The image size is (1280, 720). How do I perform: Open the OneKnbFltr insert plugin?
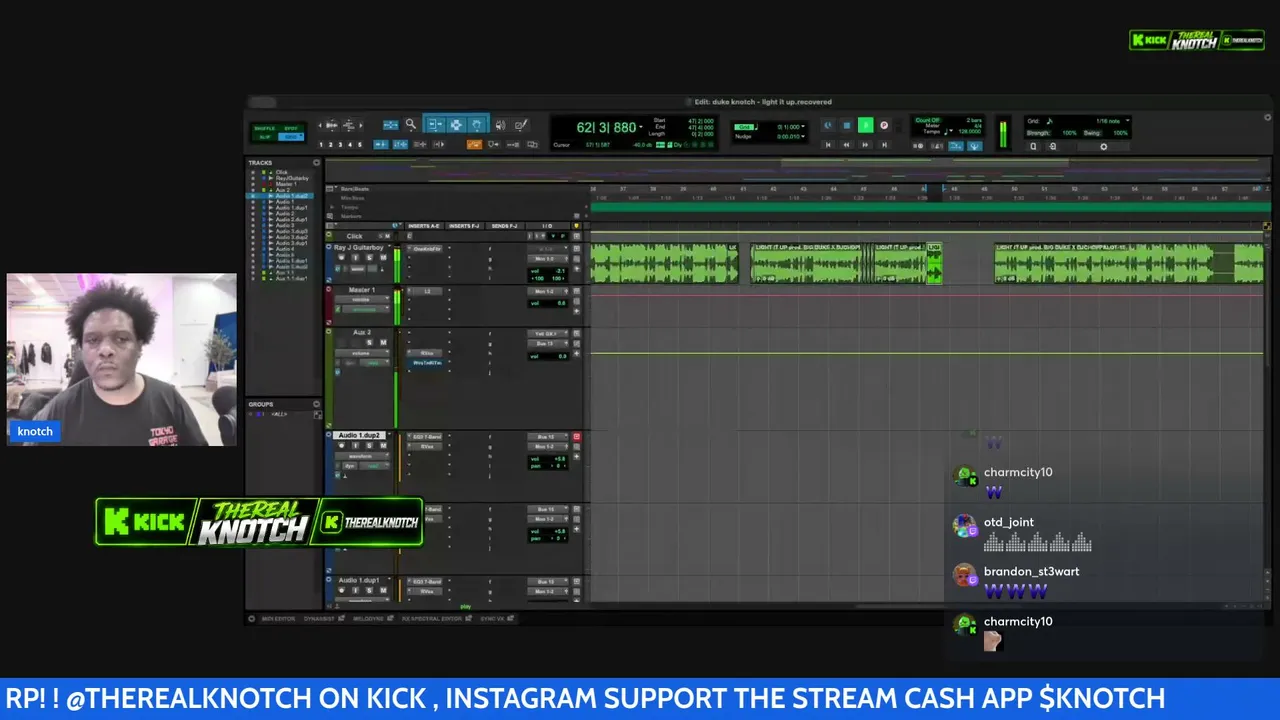425,249
